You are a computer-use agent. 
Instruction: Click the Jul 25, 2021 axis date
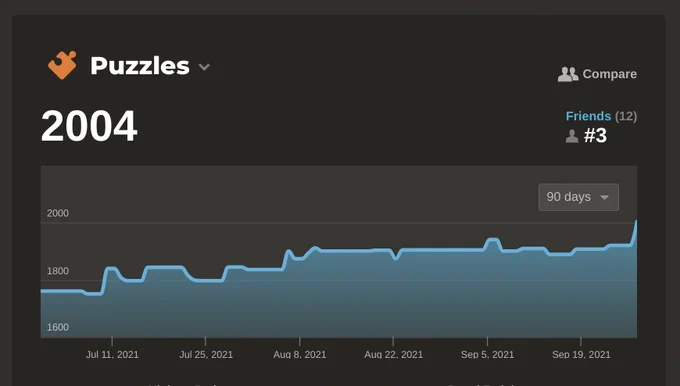[206, 354]
